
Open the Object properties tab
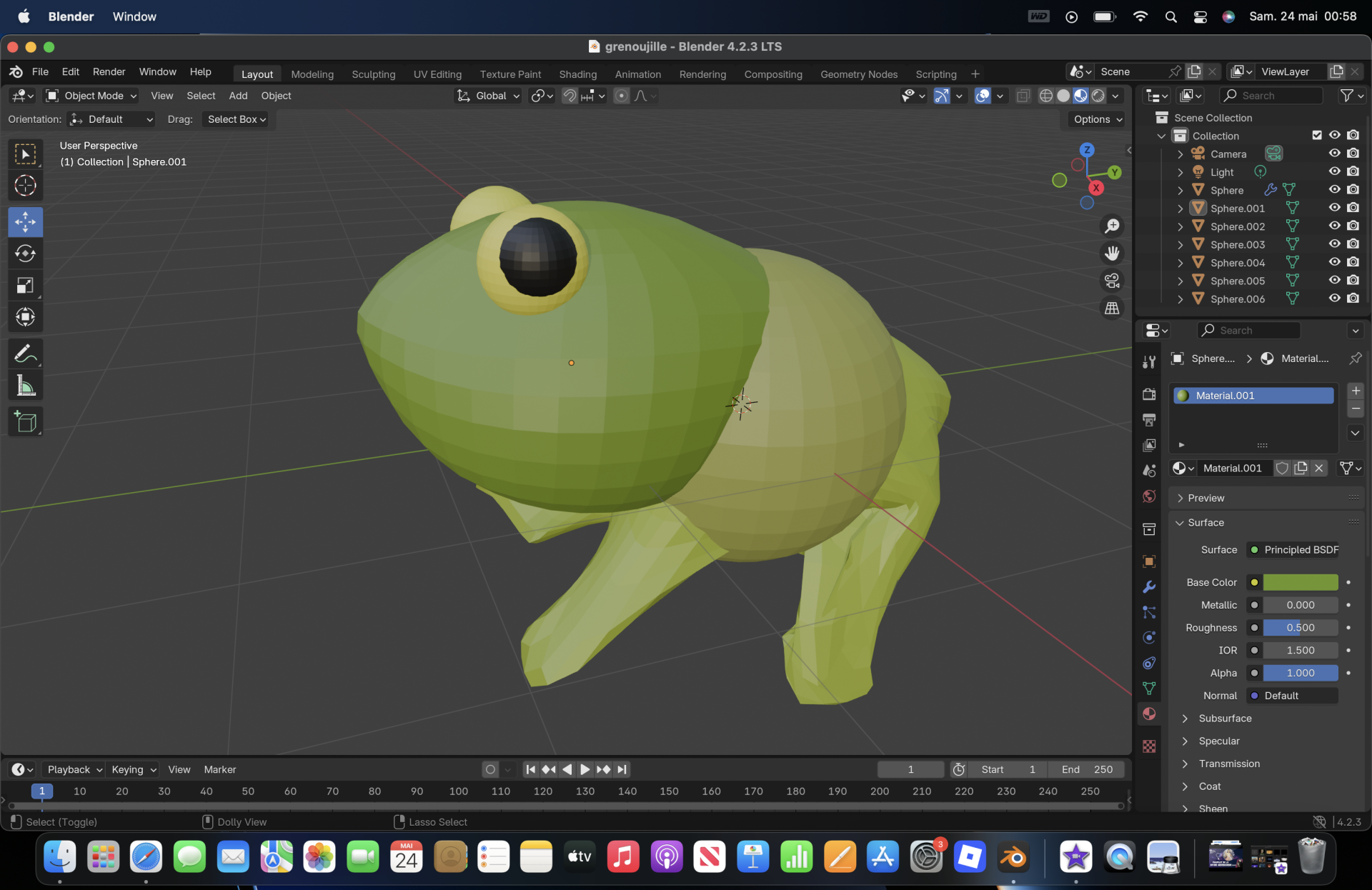[x=1149, y=561]
